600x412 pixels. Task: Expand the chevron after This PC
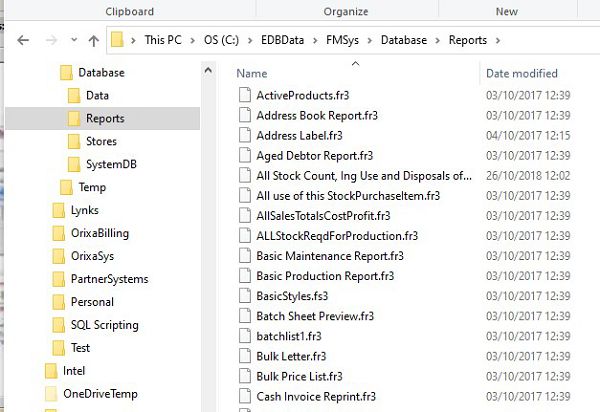tap(192, 40)
